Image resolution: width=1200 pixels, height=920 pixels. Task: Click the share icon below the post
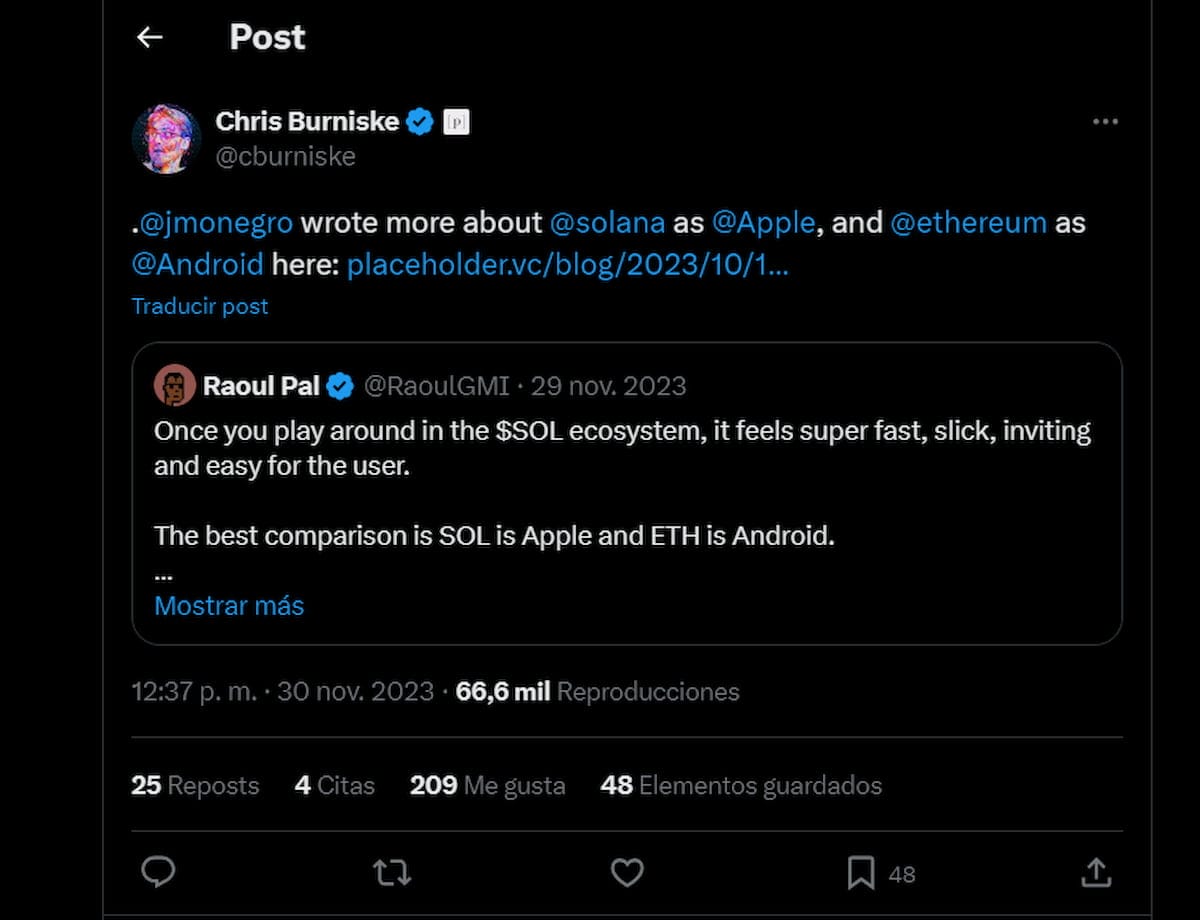(1096, 872)
